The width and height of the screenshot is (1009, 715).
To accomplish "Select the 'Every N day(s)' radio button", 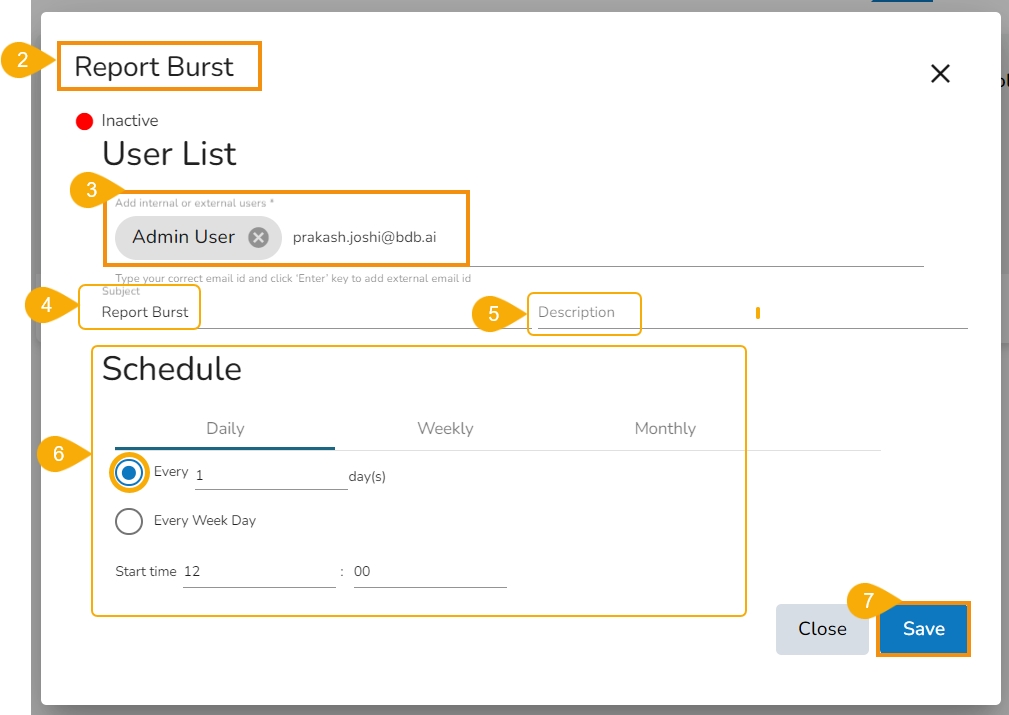I will (x=129, y=473).
